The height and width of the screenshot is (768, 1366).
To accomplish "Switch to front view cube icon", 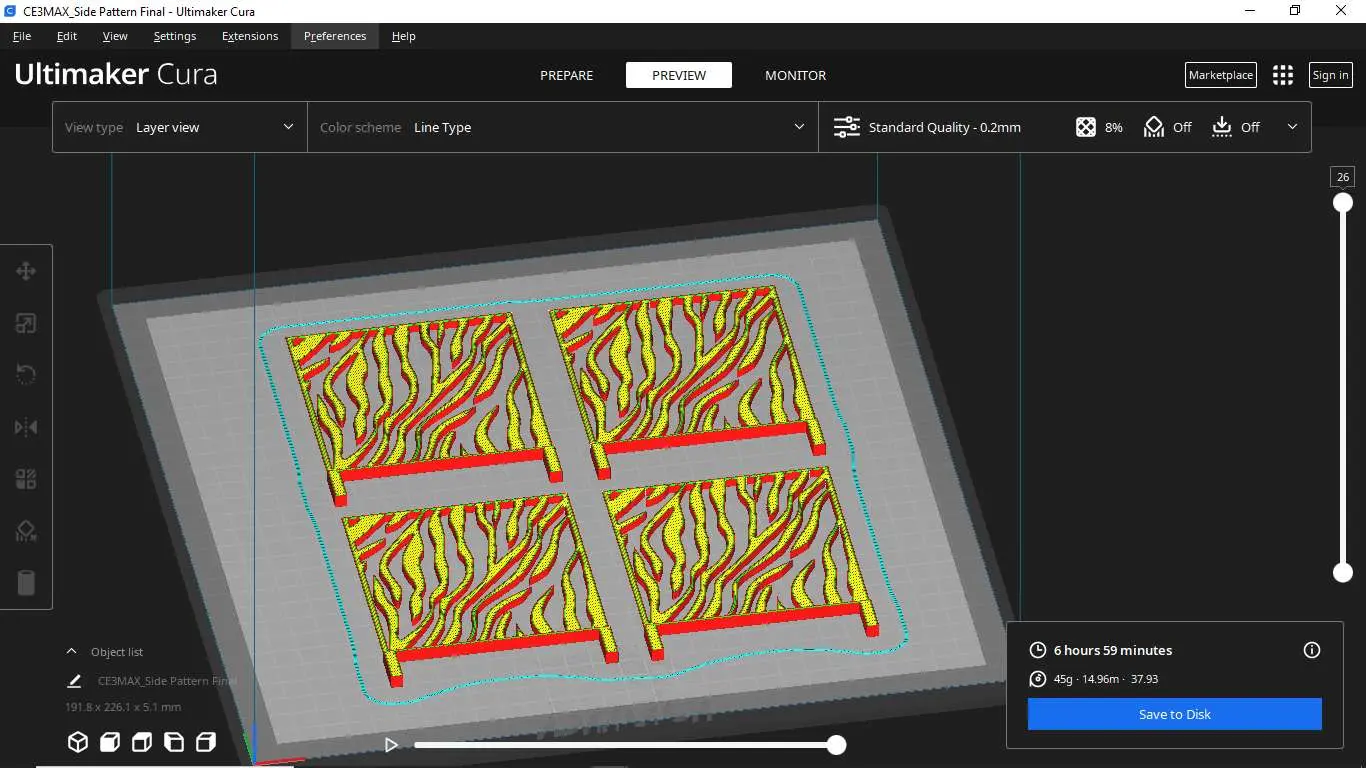I will [x=110, y=742].
